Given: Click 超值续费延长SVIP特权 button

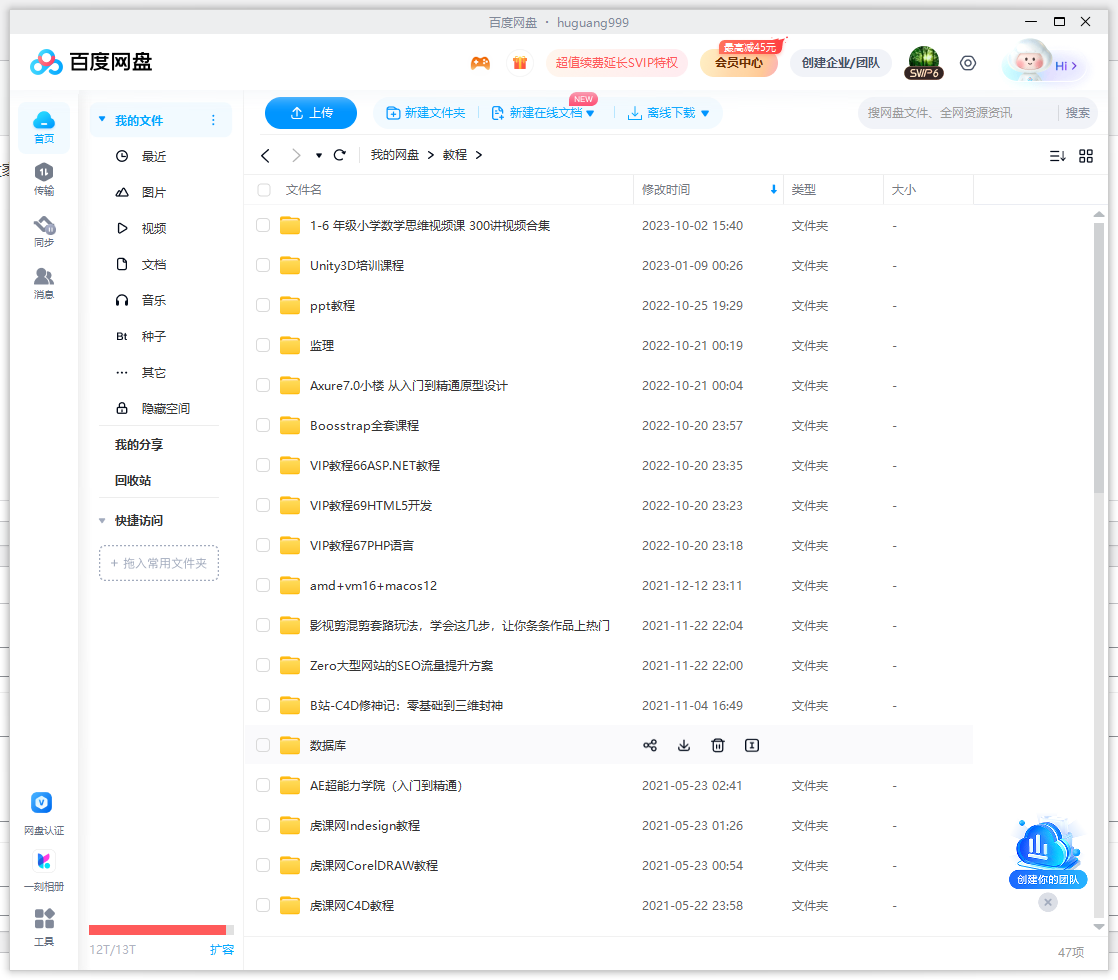Looking at the screenshot, I should coord(617,63).
